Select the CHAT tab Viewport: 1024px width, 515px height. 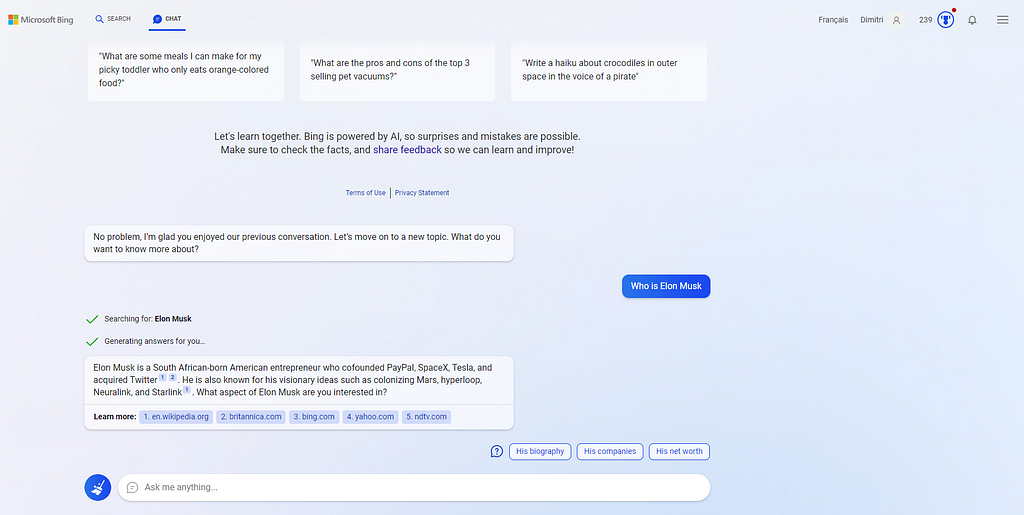click(x=167, y=19)
